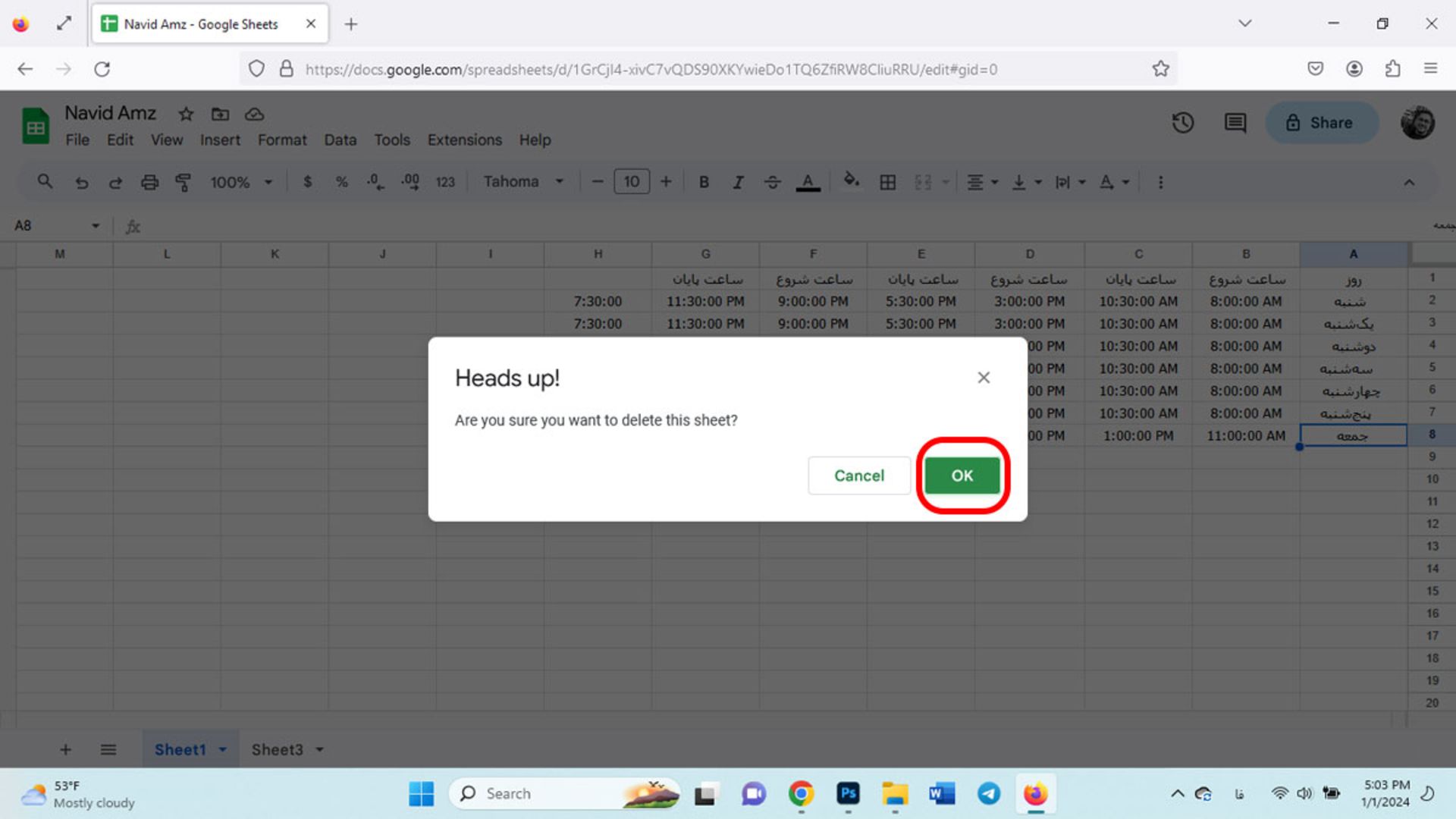Image resolution: width=1456 pixels, height=819 pixels.
Task: Select the Extensions menu item
Action: point(465,140)
